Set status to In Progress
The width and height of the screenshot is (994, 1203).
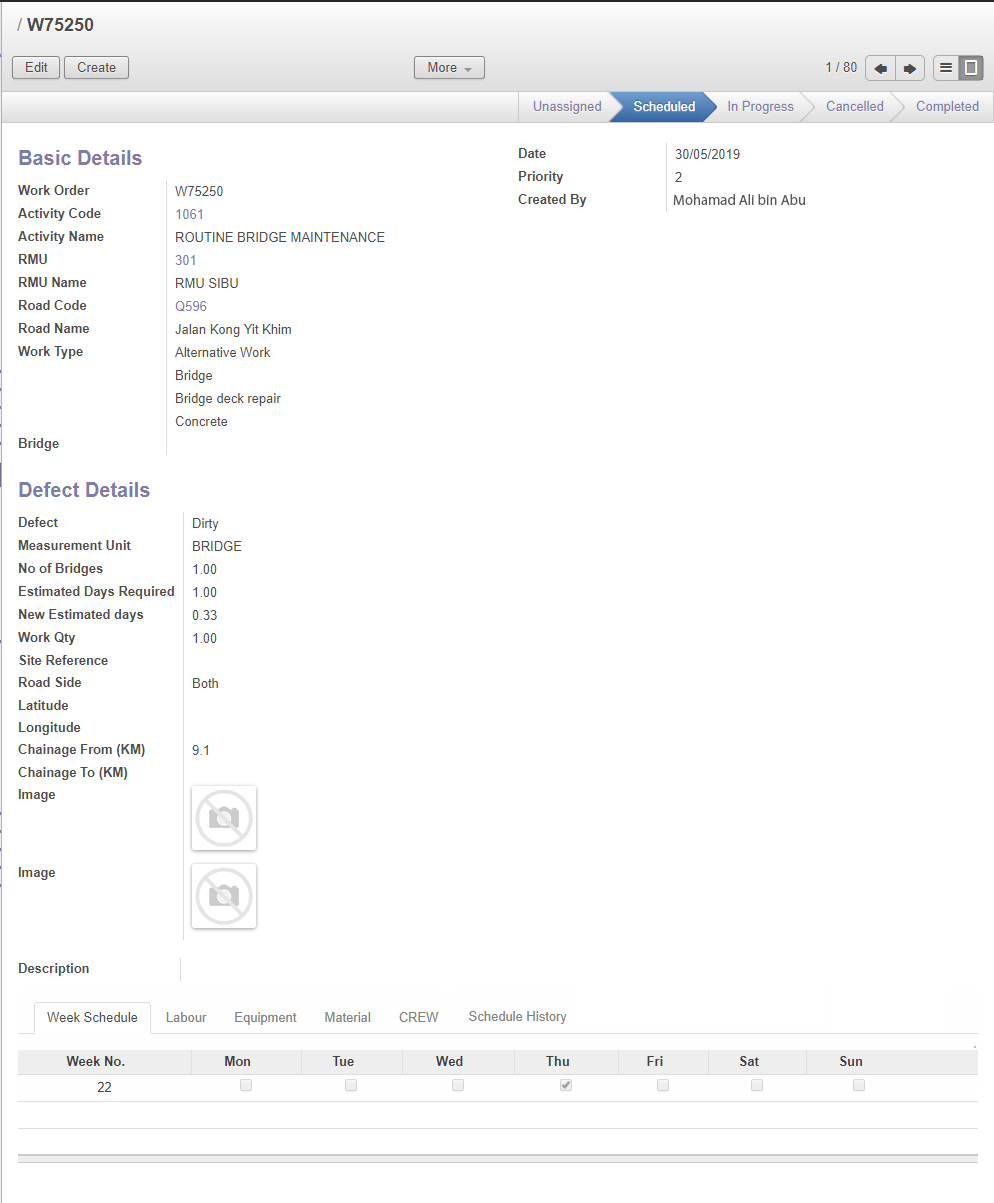(x=760, y=107)
